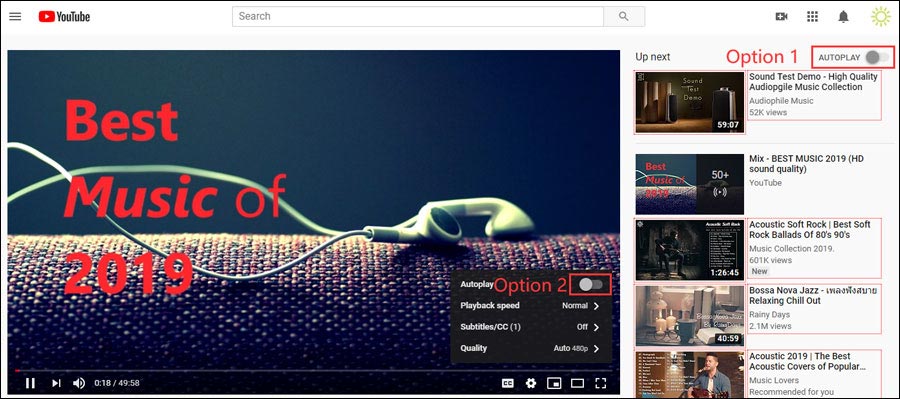
Task: Open Mix - BEST MUSIC 2019 title
Action: 806,164
